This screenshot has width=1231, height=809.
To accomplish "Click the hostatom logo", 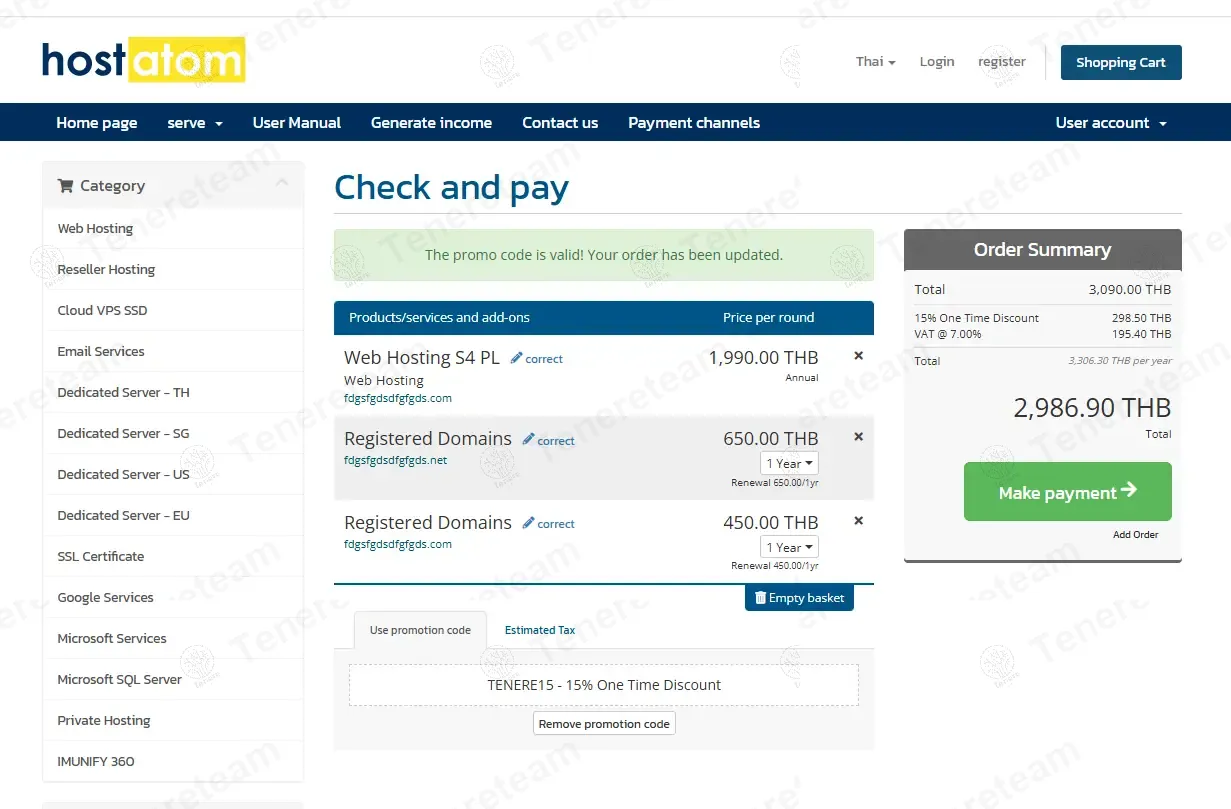I will click(x=143, y=61).
